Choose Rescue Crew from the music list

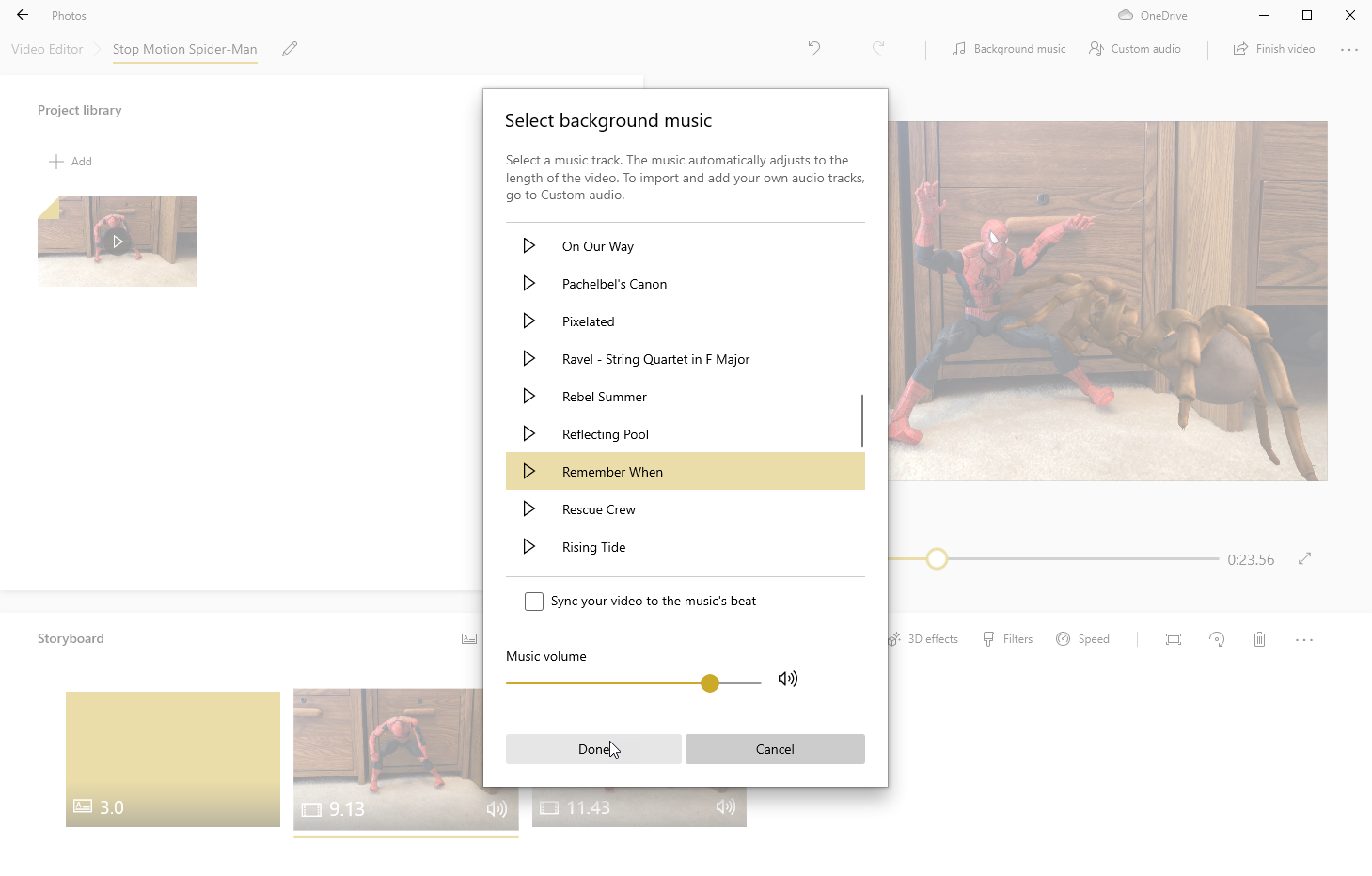(685, 509)
